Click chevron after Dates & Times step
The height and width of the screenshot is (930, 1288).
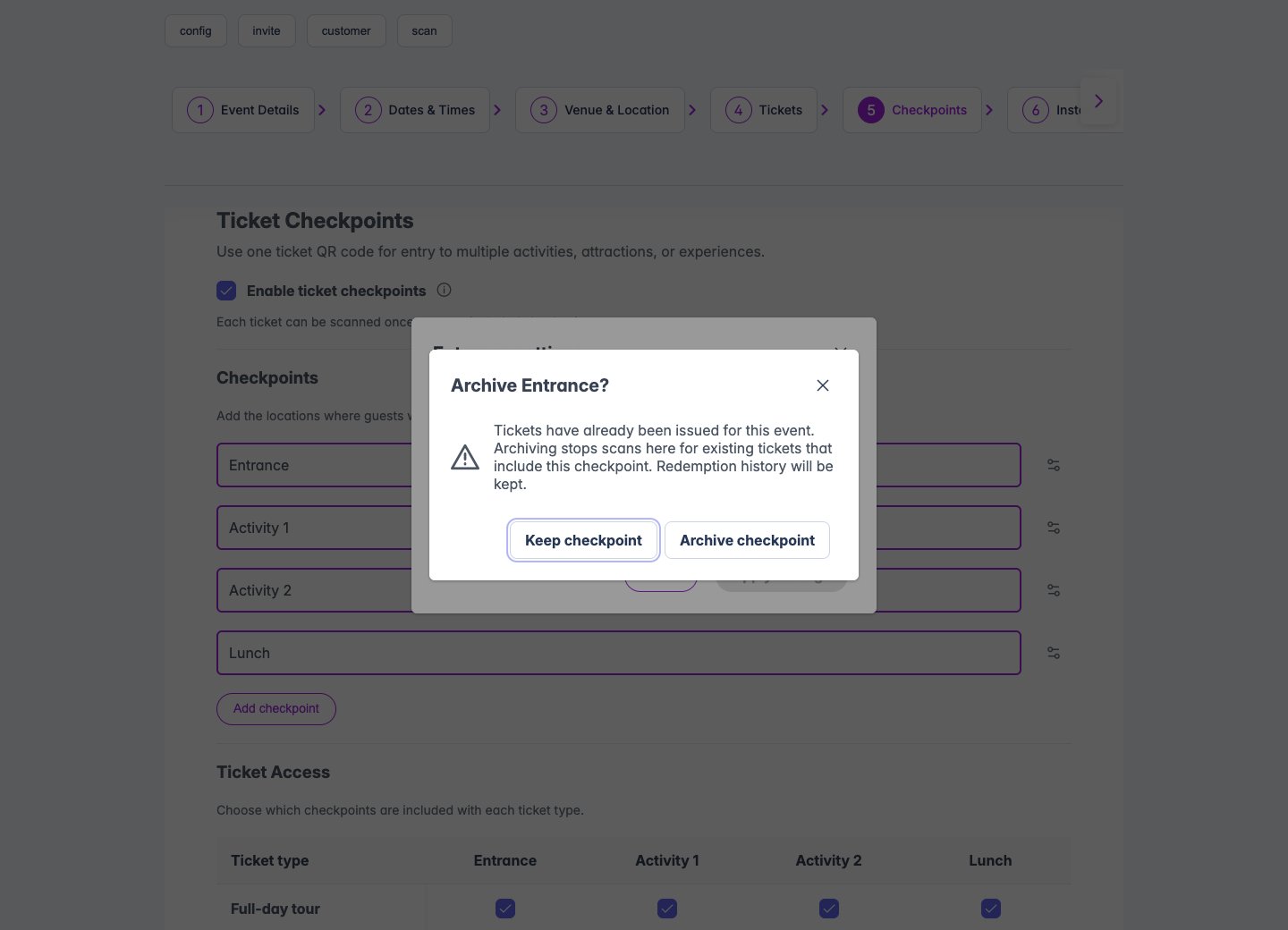497,110
